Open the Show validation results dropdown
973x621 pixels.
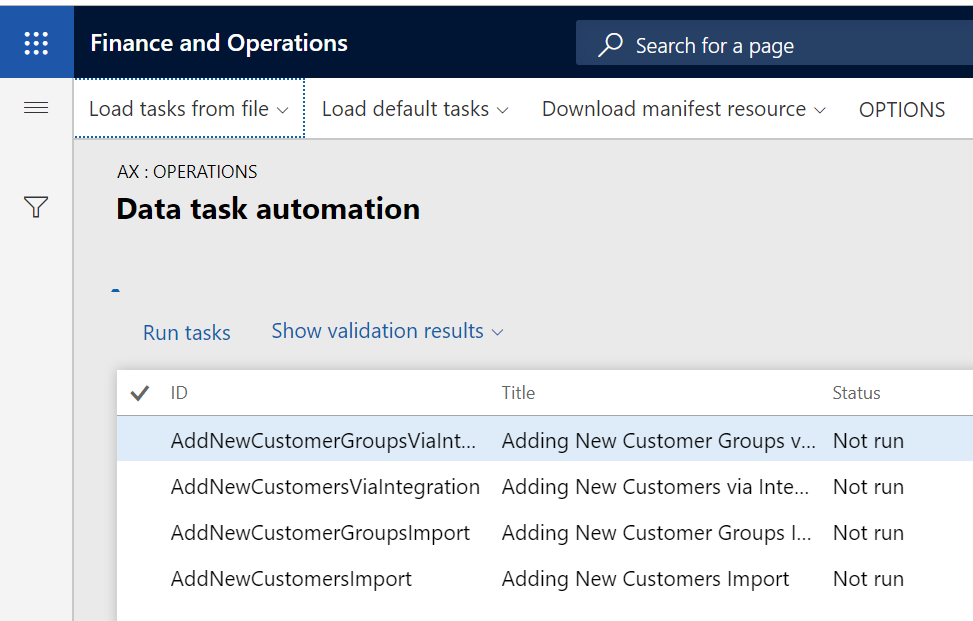pos(497,331)
